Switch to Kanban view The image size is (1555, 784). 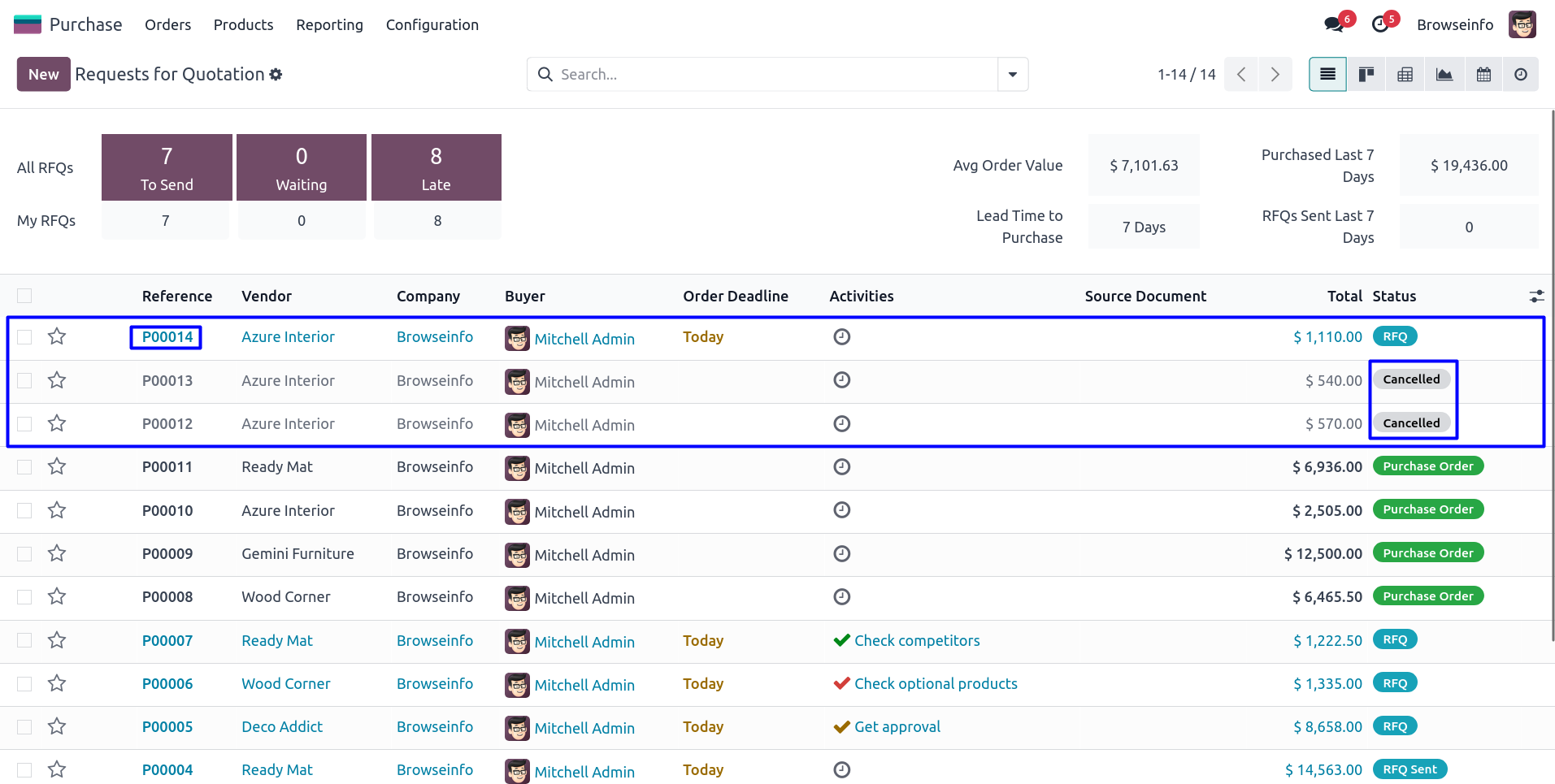[x=1366, y=75]
